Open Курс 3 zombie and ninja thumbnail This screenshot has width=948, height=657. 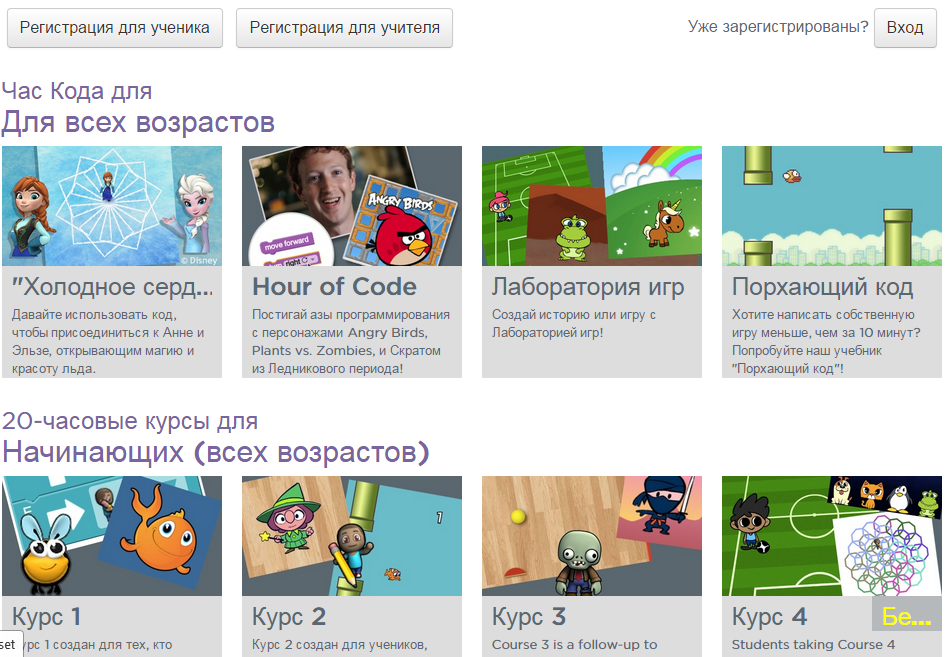click(x=592, y=536)
